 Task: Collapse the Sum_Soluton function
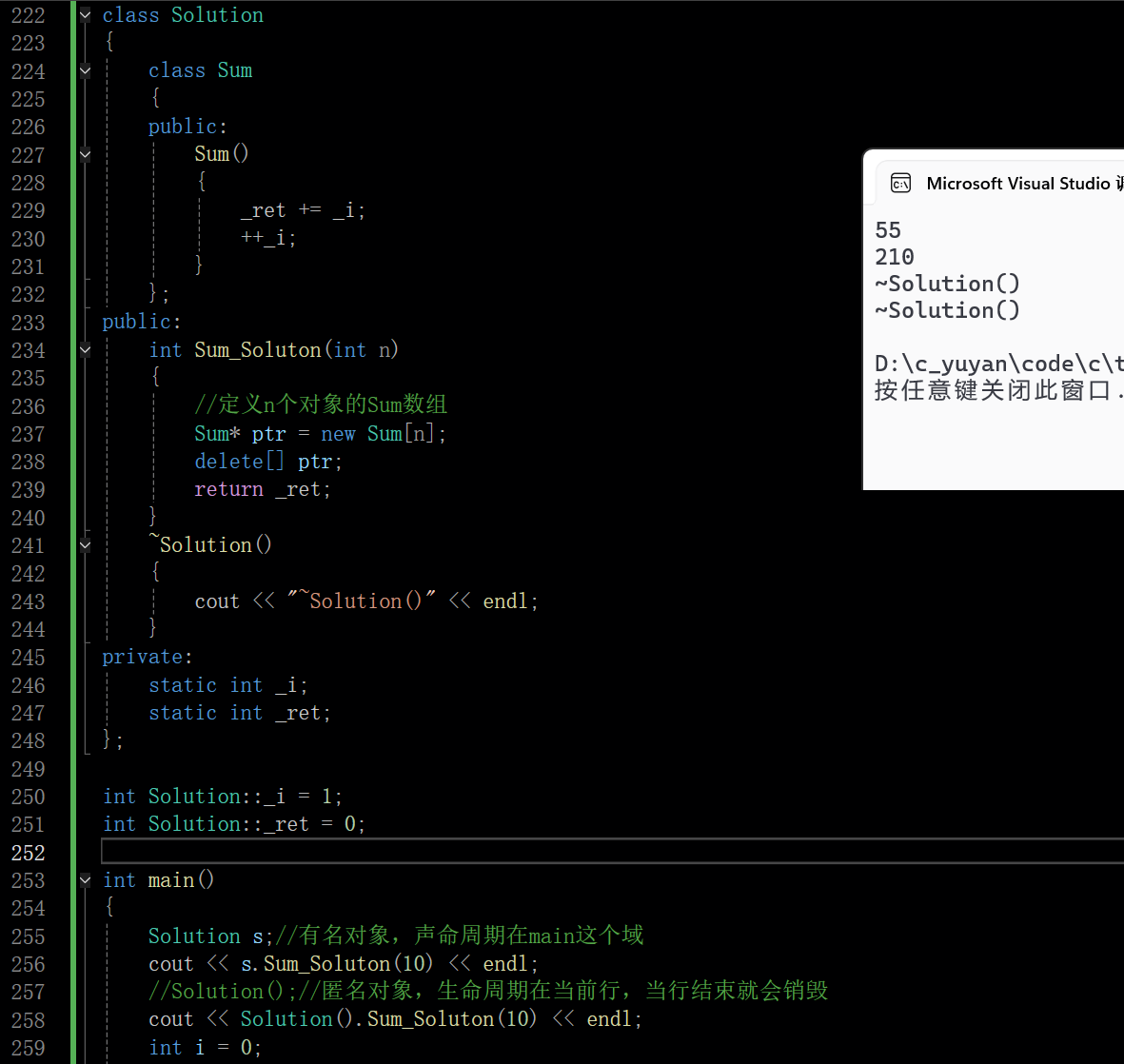tap(86, 350)
